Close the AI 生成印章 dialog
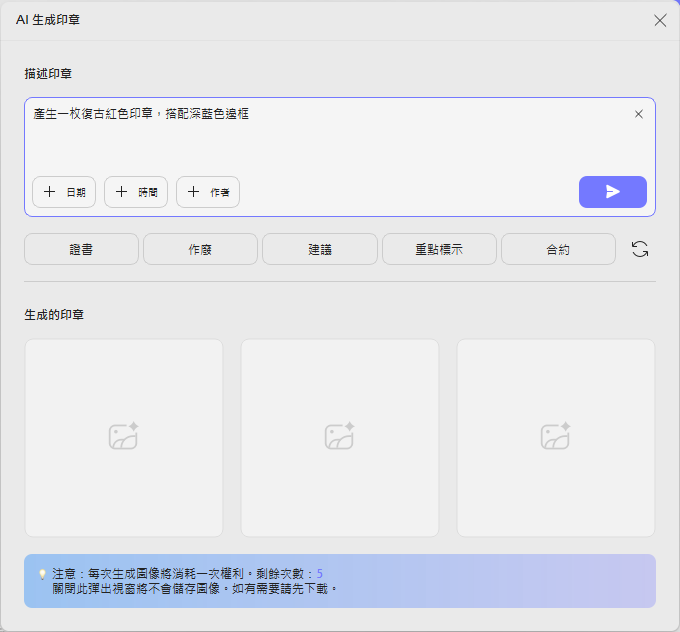 point(660,20)
